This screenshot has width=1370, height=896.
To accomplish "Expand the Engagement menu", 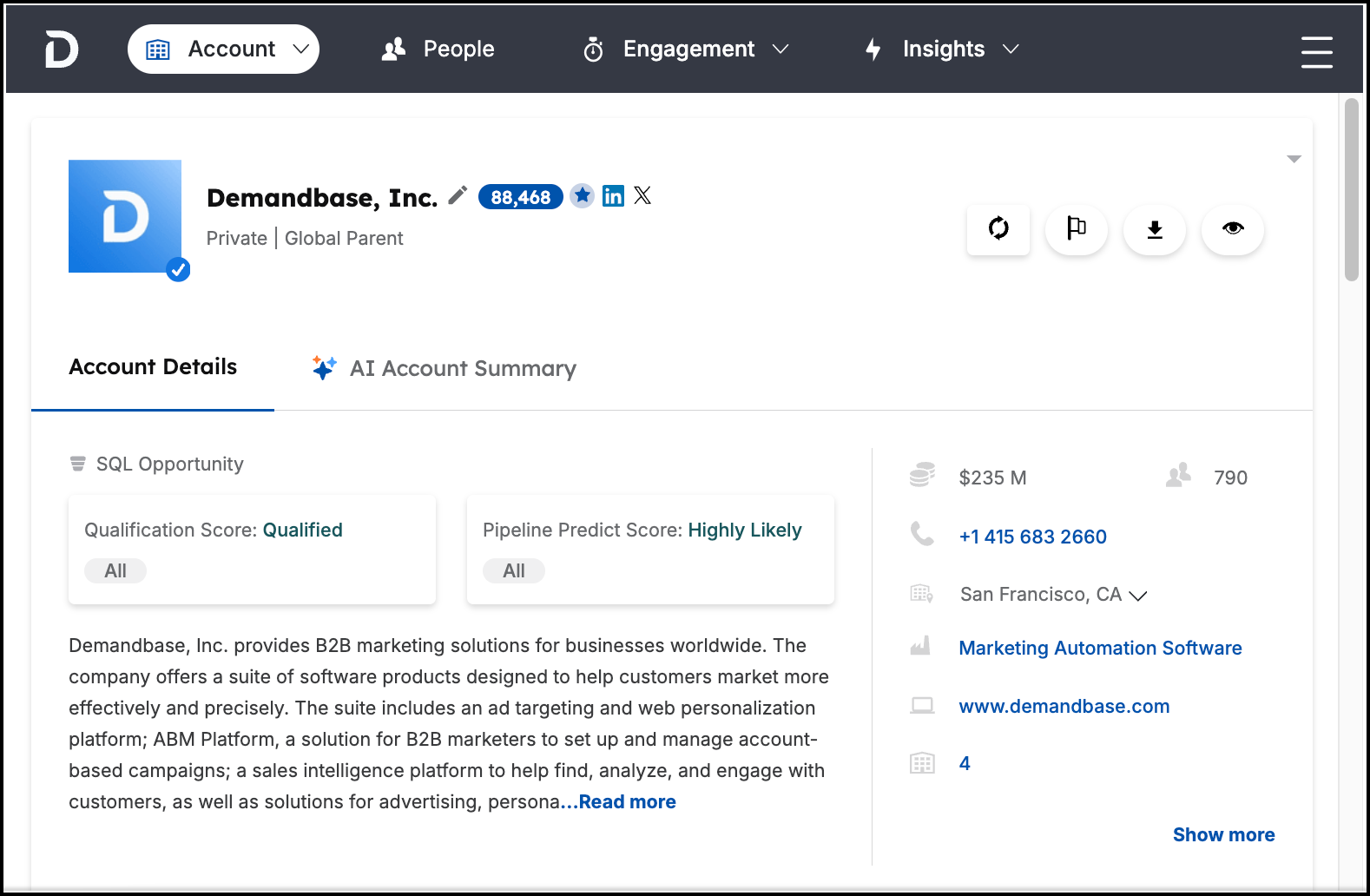I will click(686, 49).
